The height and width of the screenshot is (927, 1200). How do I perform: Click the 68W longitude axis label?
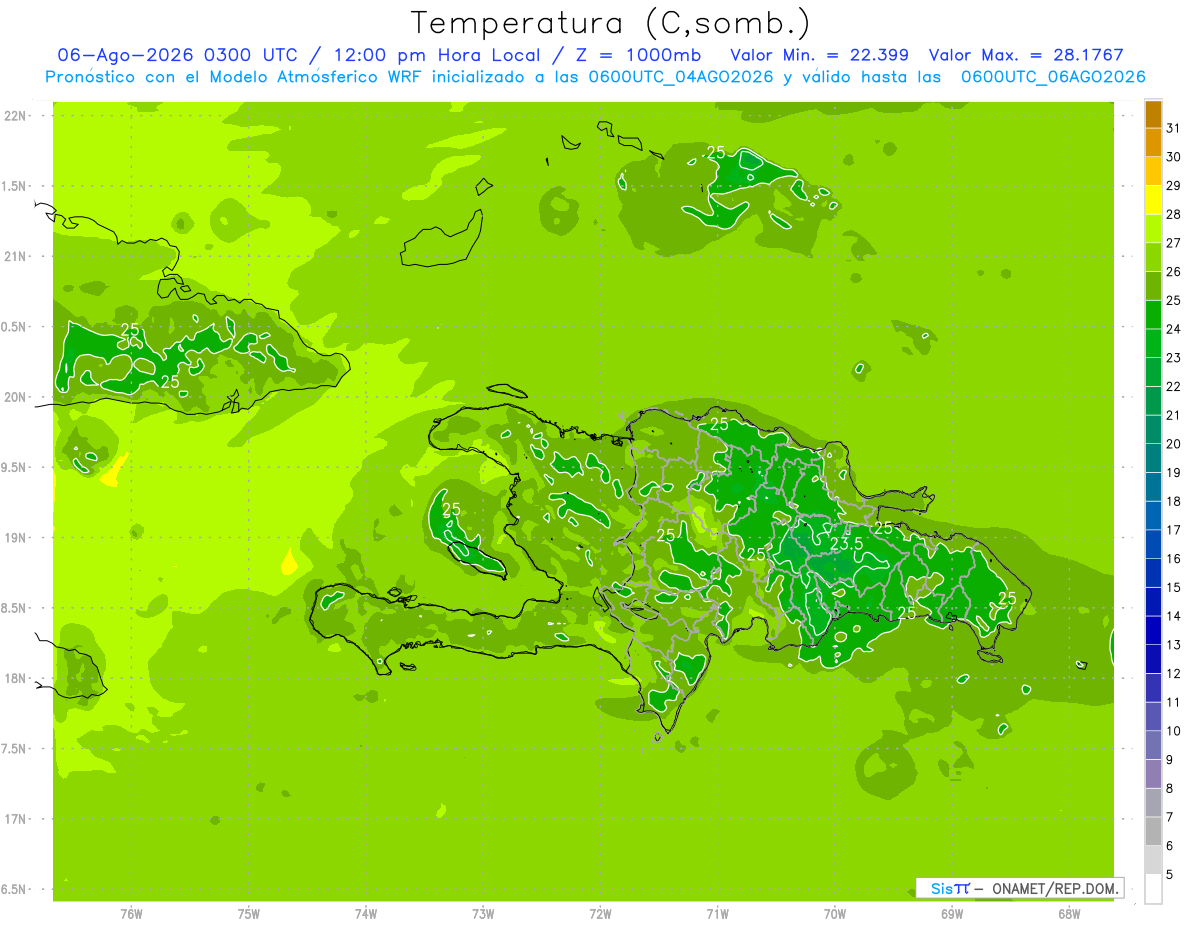1069,913
